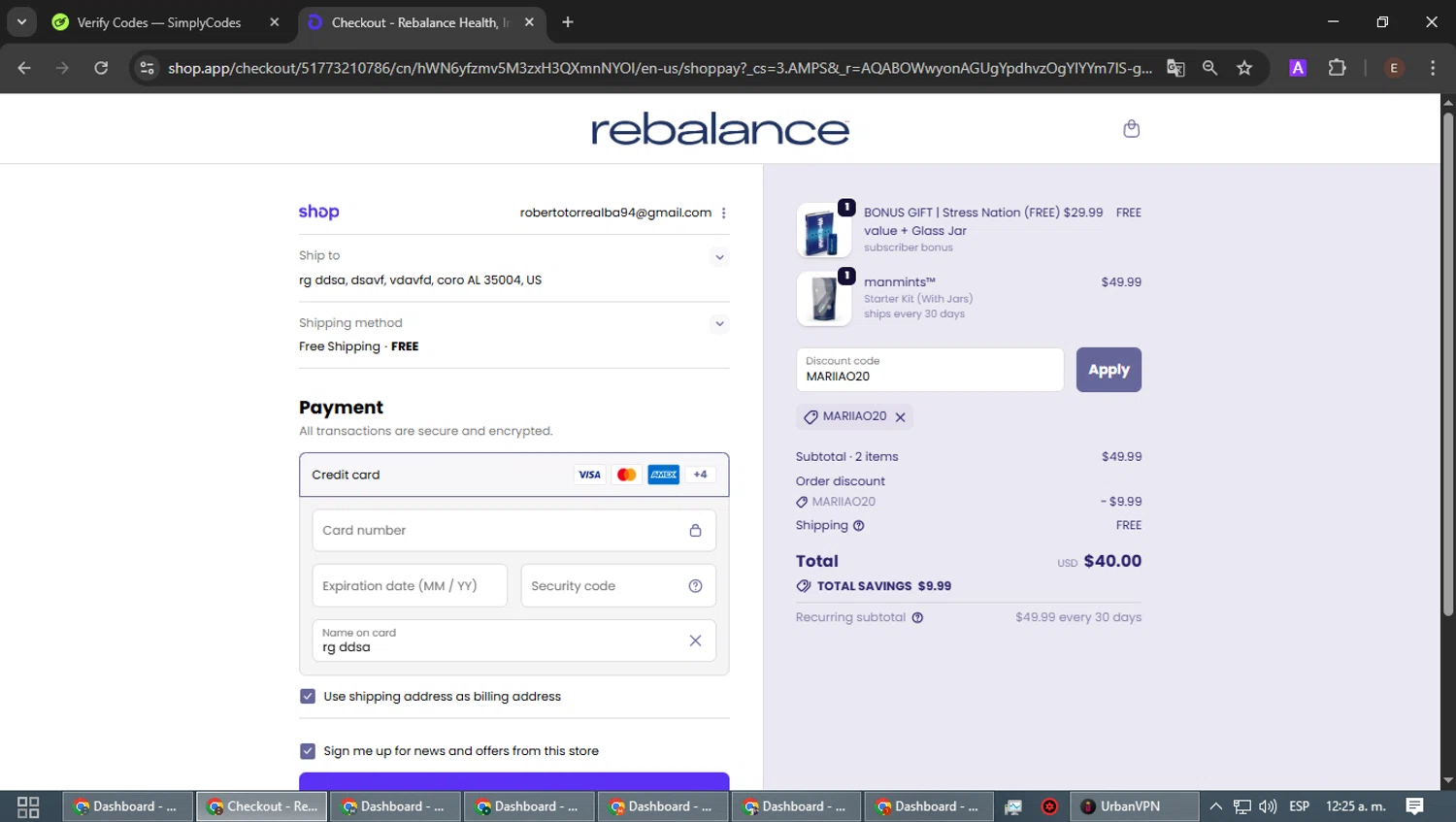Open Windows Task View in the taskbar
This screenshot has height=822, width=1456.
point(28,806)
